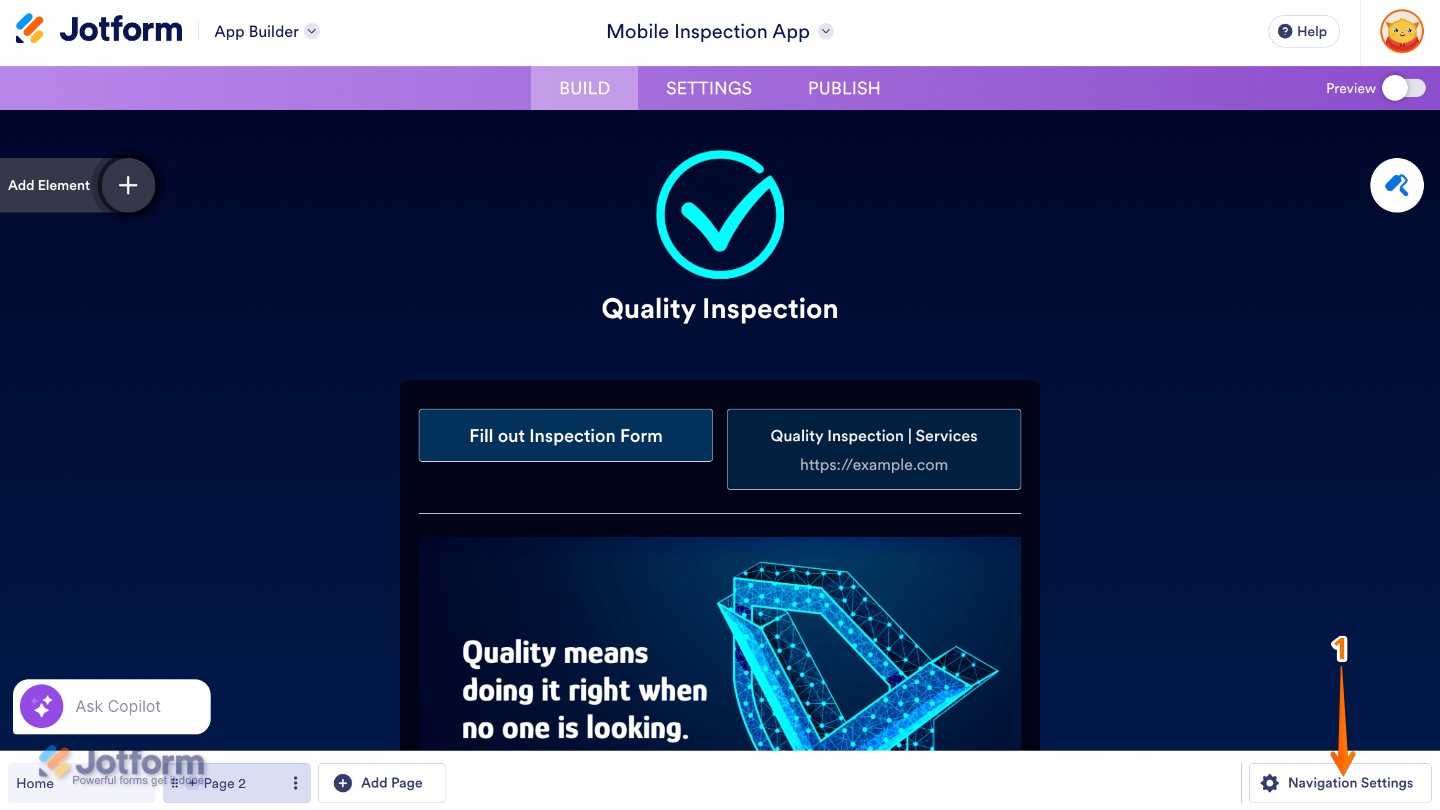Enable the Preview toggle
Screen dimensions: 1440x810
click(x=1403, y=88)
